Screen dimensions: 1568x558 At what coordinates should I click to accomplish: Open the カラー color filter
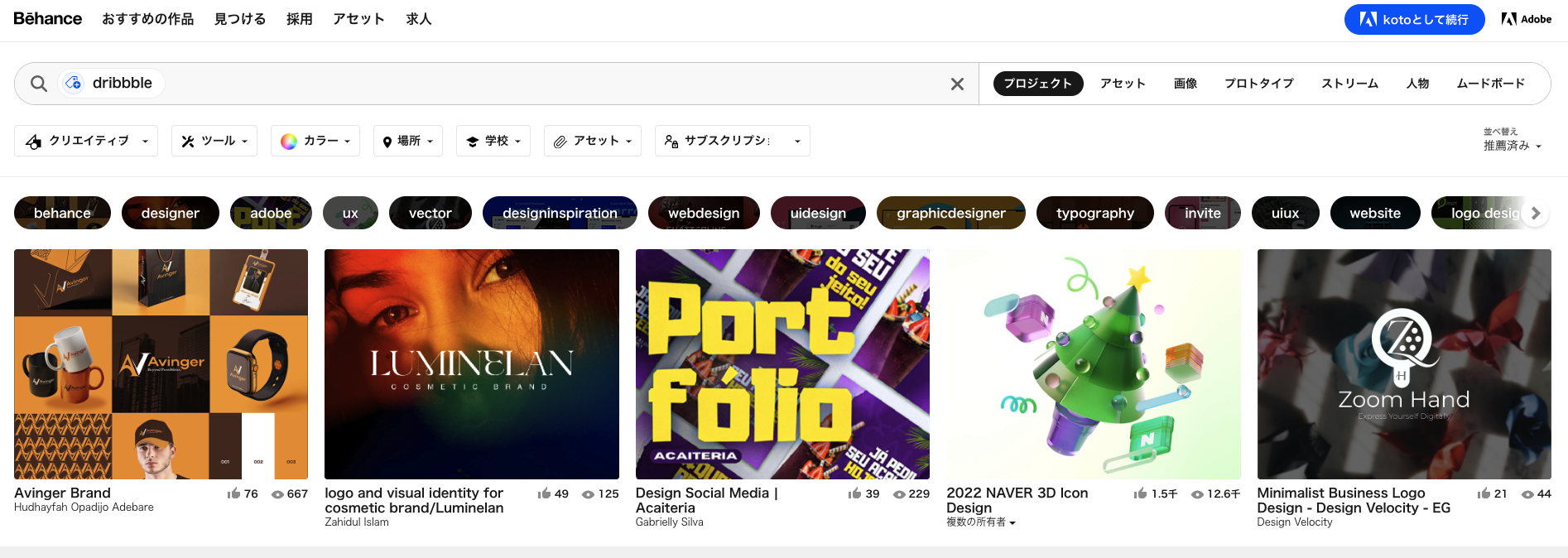point(315,141)
